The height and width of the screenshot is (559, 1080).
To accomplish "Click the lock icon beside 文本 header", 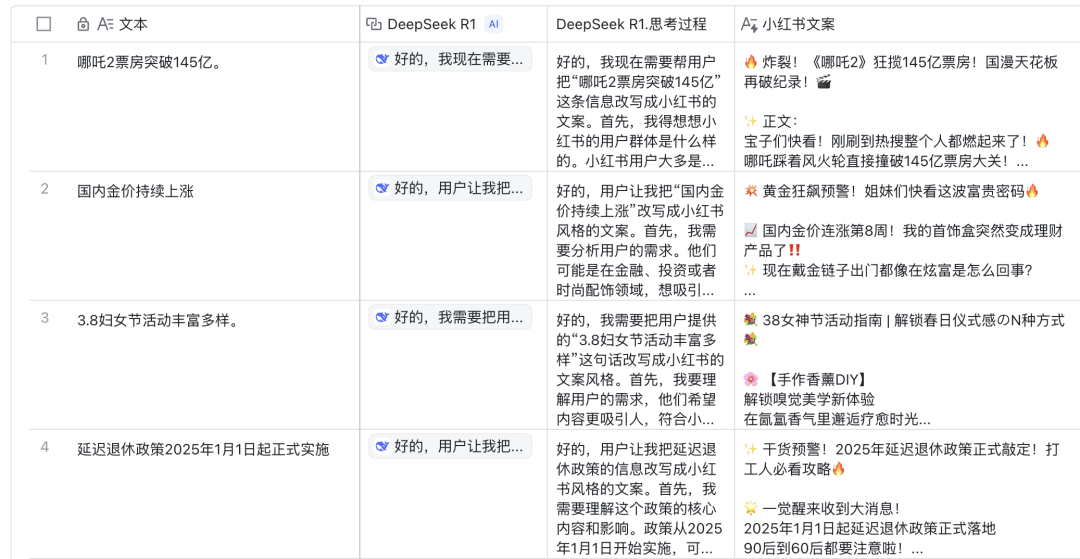I will (83, 25).
